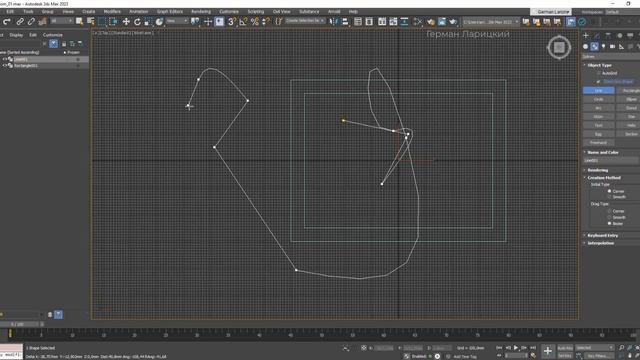Toggle the Angle Snap icon
Viewport: 640px width, 360px height.
click(x=243, y=22)
